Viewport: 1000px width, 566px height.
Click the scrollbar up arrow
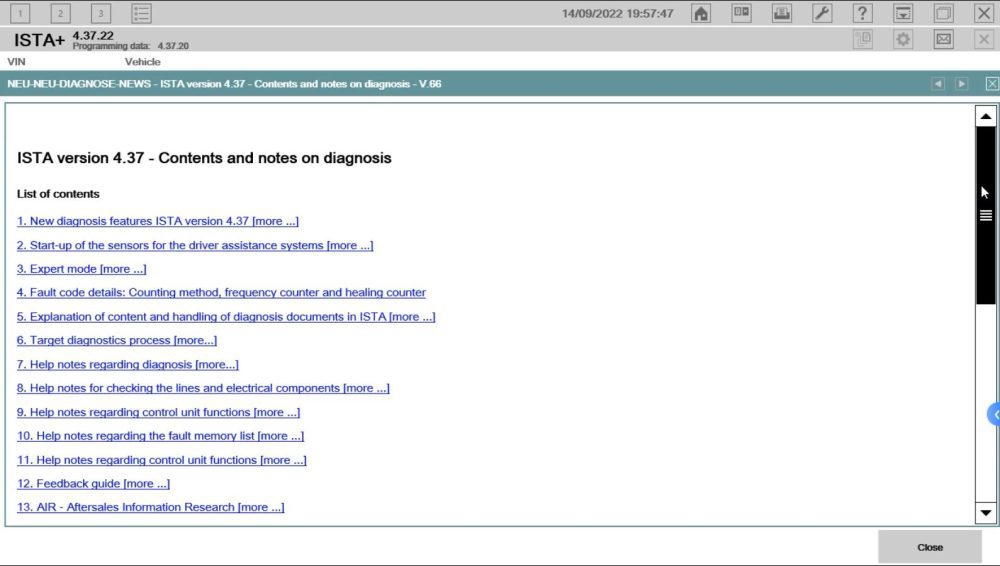pyautogui.click(x=985, y=116)
